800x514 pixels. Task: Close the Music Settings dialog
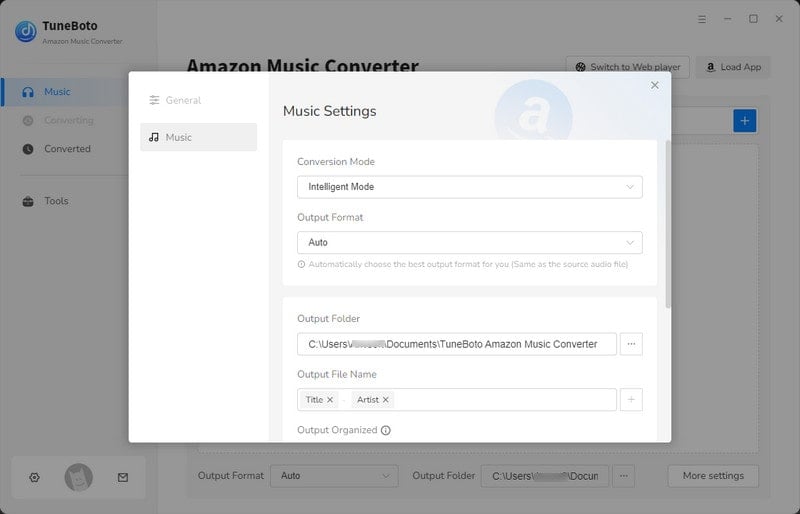655,85
